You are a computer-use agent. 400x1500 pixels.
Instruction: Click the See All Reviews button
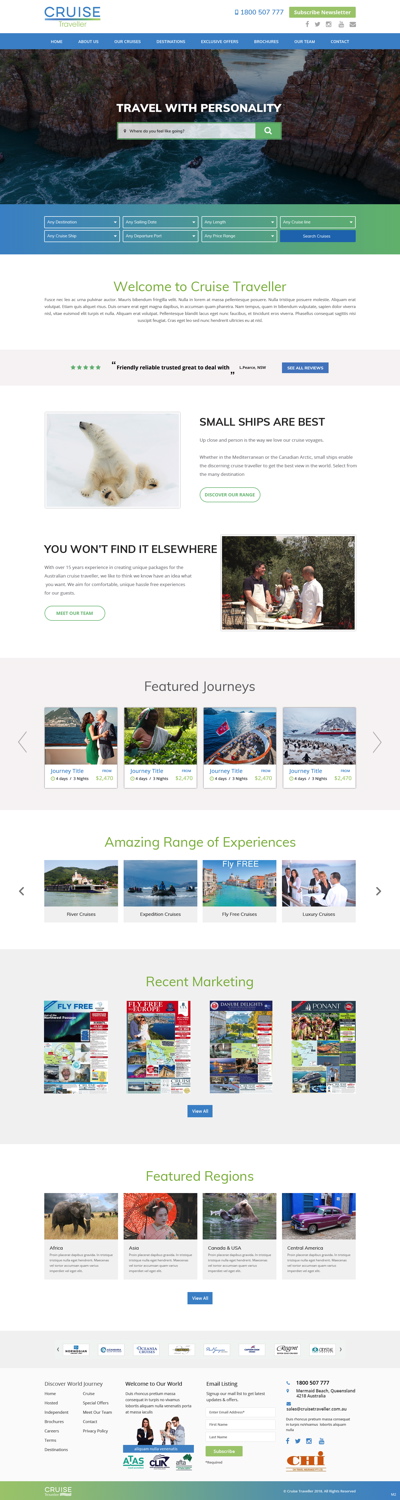[305, 368]
